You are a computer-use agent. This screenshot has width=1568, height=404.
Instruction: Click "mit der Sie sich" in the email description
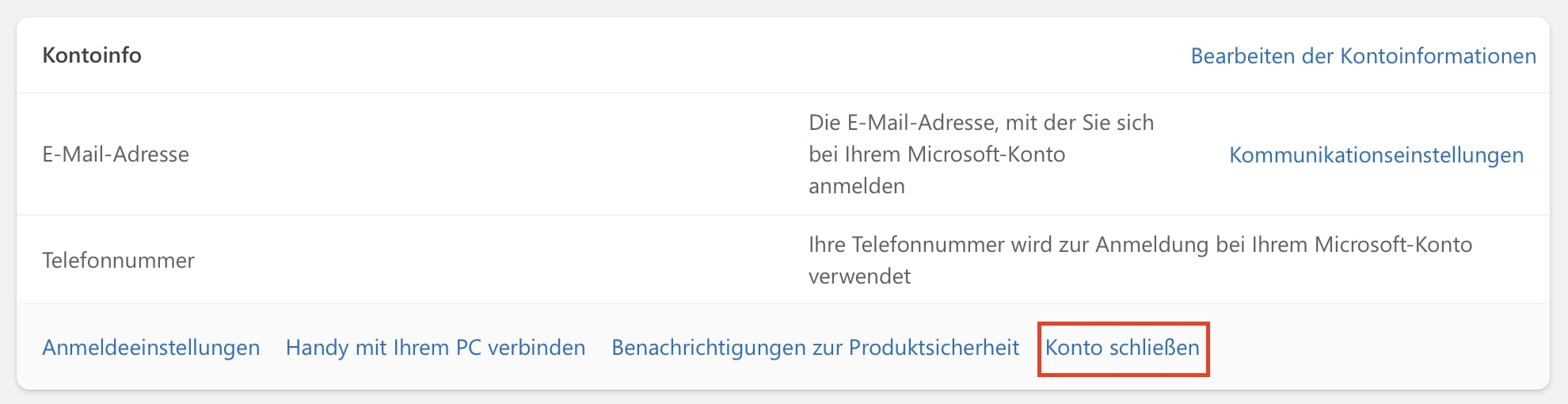(x=1079, y=123)
